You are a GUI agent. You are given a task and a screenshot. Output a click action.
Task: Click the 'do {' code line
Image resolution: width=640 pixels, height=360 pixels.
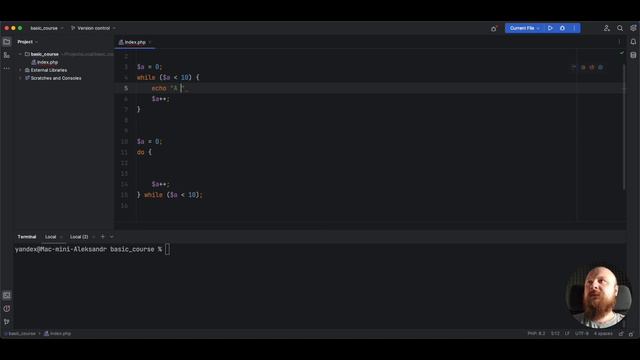point(144,152)
